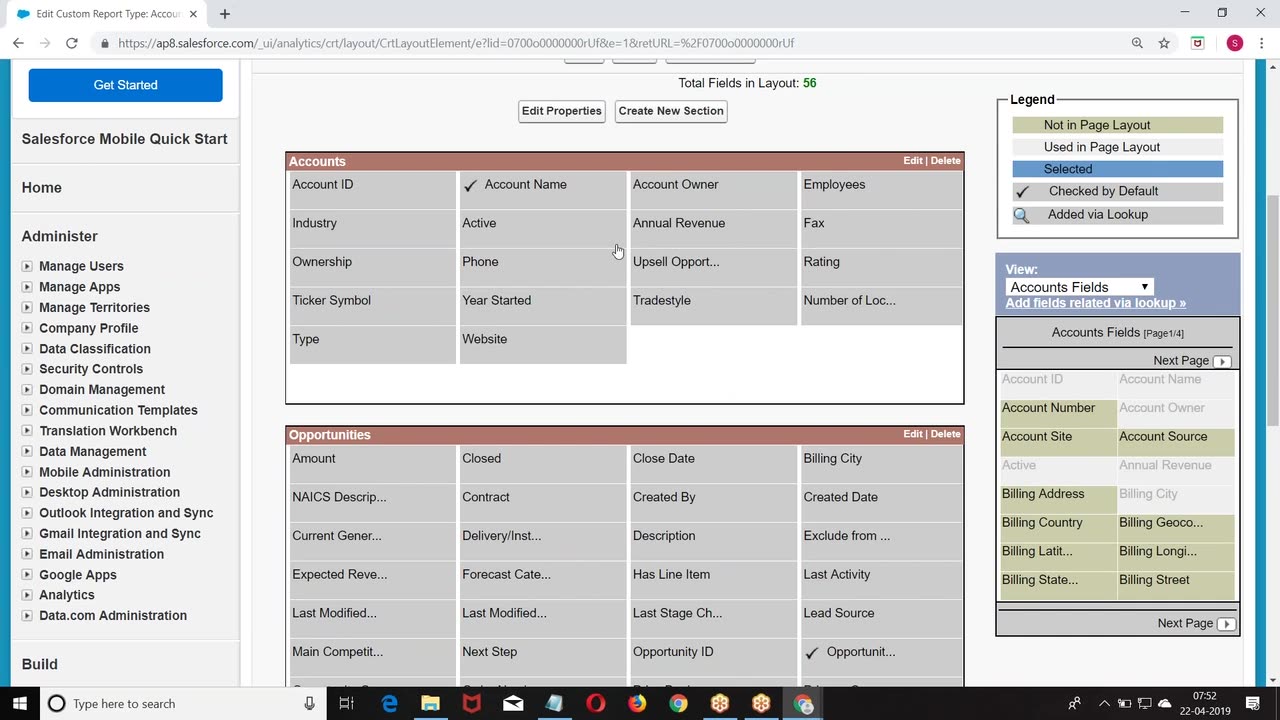Close the Edit Custom Report Type tab

195,14
